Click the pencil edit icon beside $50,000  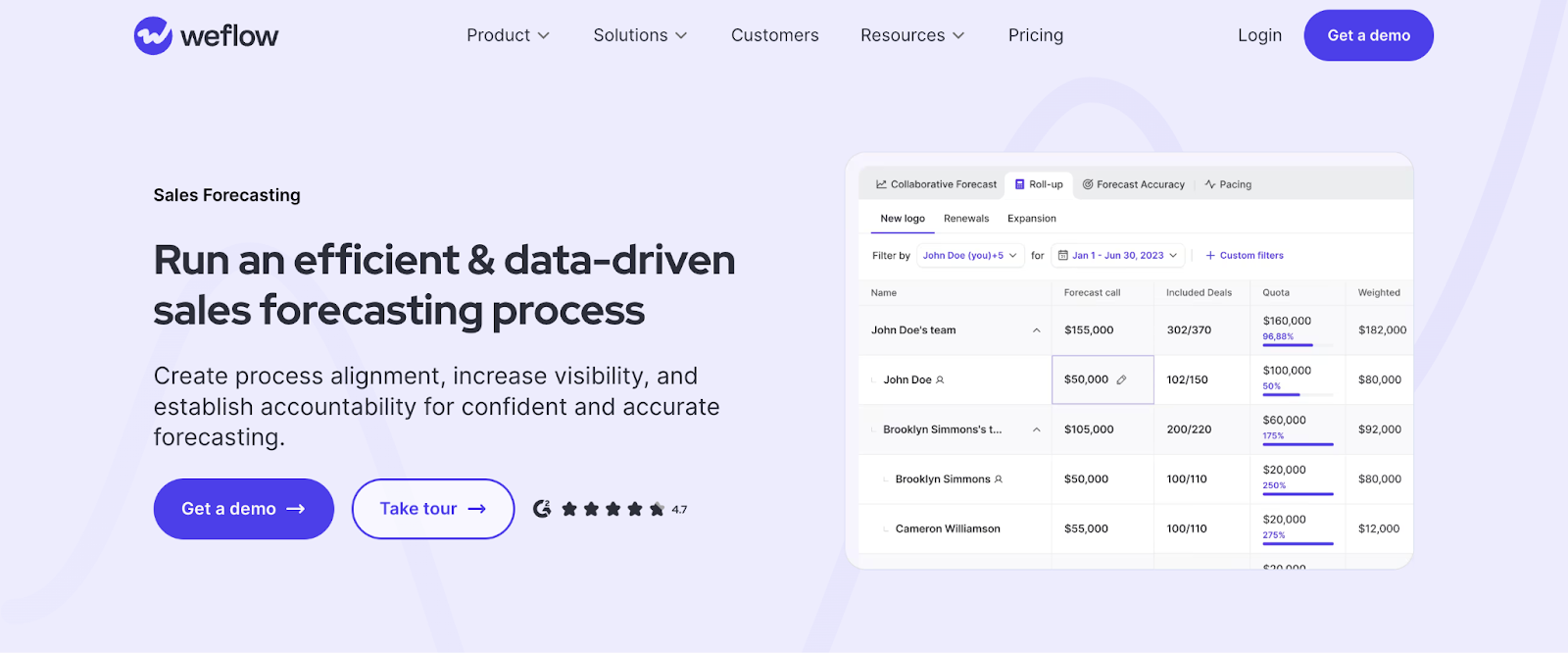(x=1121, y=380)
